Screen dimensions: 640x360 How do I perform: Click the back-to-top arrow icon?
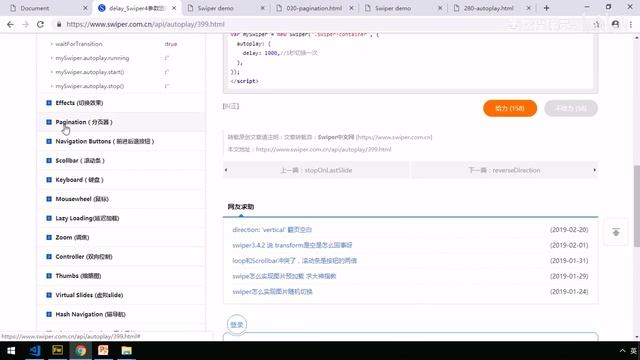(x=616, y=232)
